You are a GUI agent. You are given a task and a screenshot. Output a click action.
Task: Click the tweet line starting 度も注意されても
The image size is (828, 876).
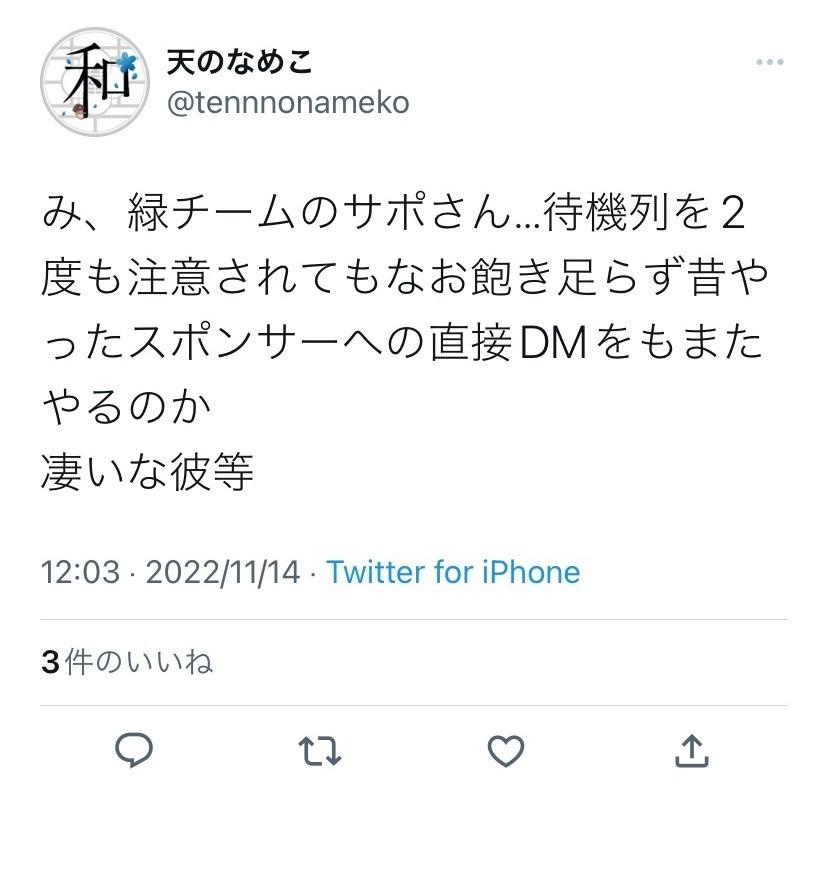click(x=404, y=278)
